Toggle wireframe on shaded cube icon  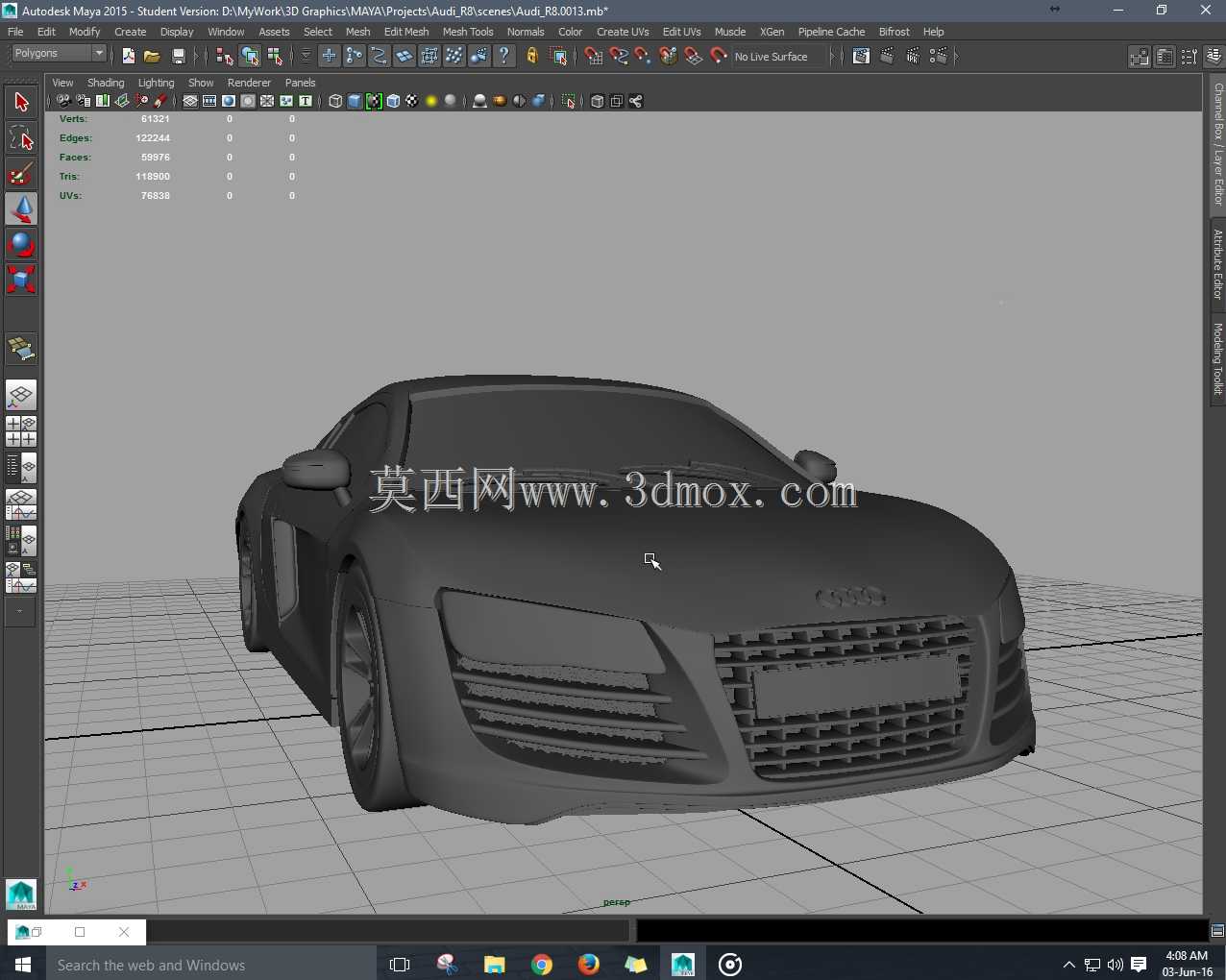click(x=393, y=101)
